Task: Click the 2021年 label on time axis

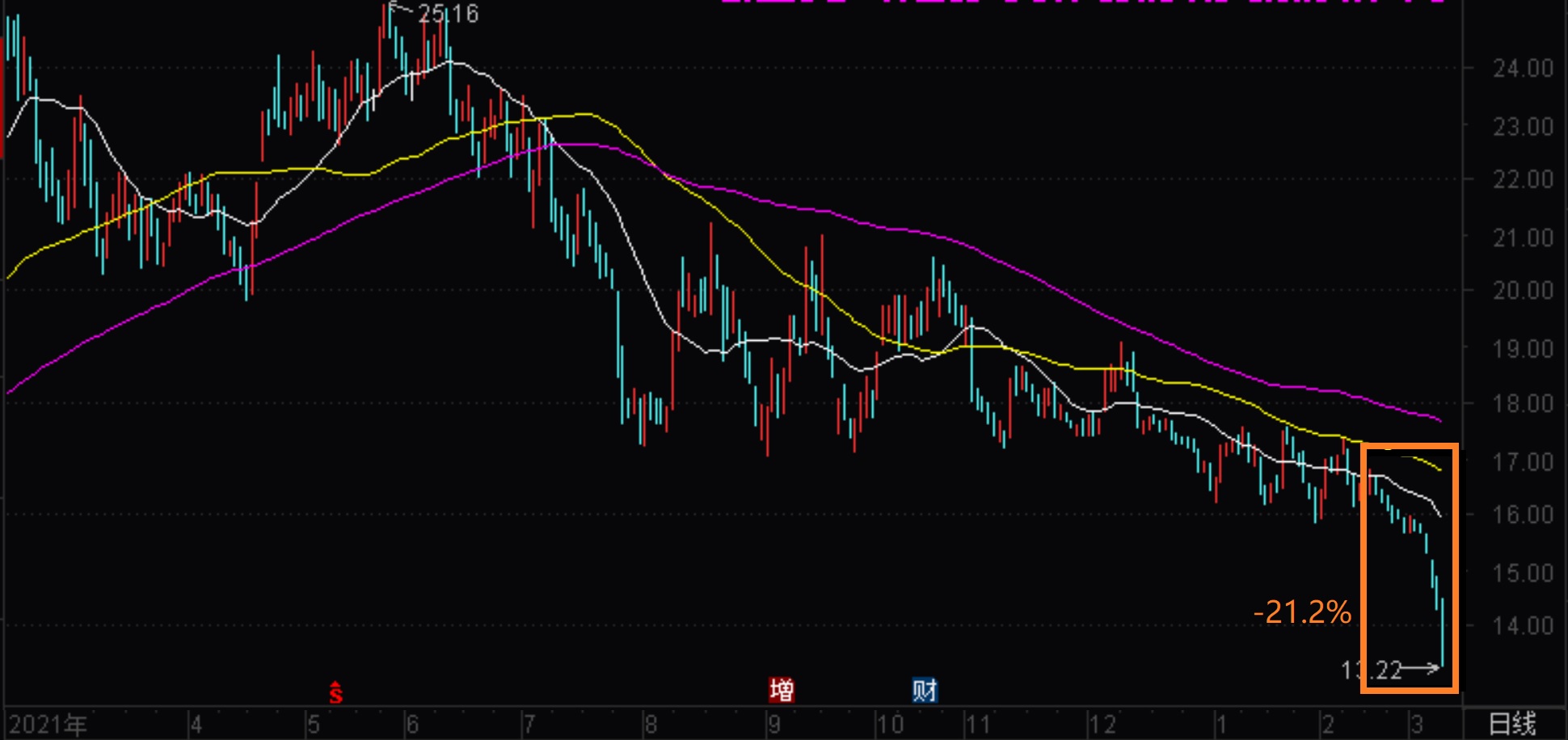Action: [48, 725]
